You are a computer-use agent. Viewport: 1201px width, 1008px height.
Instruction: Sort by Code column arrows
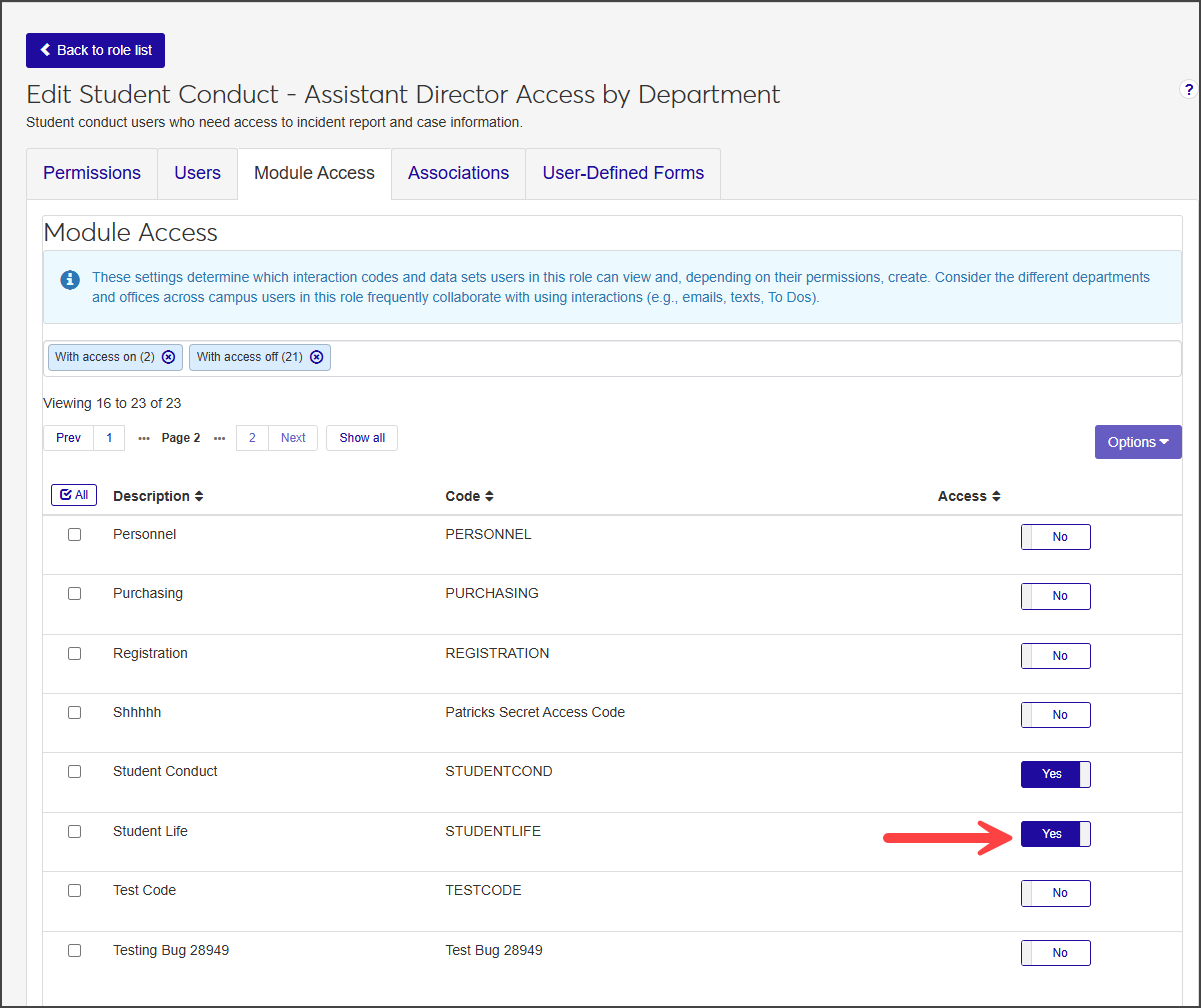(x=489, y=496)
